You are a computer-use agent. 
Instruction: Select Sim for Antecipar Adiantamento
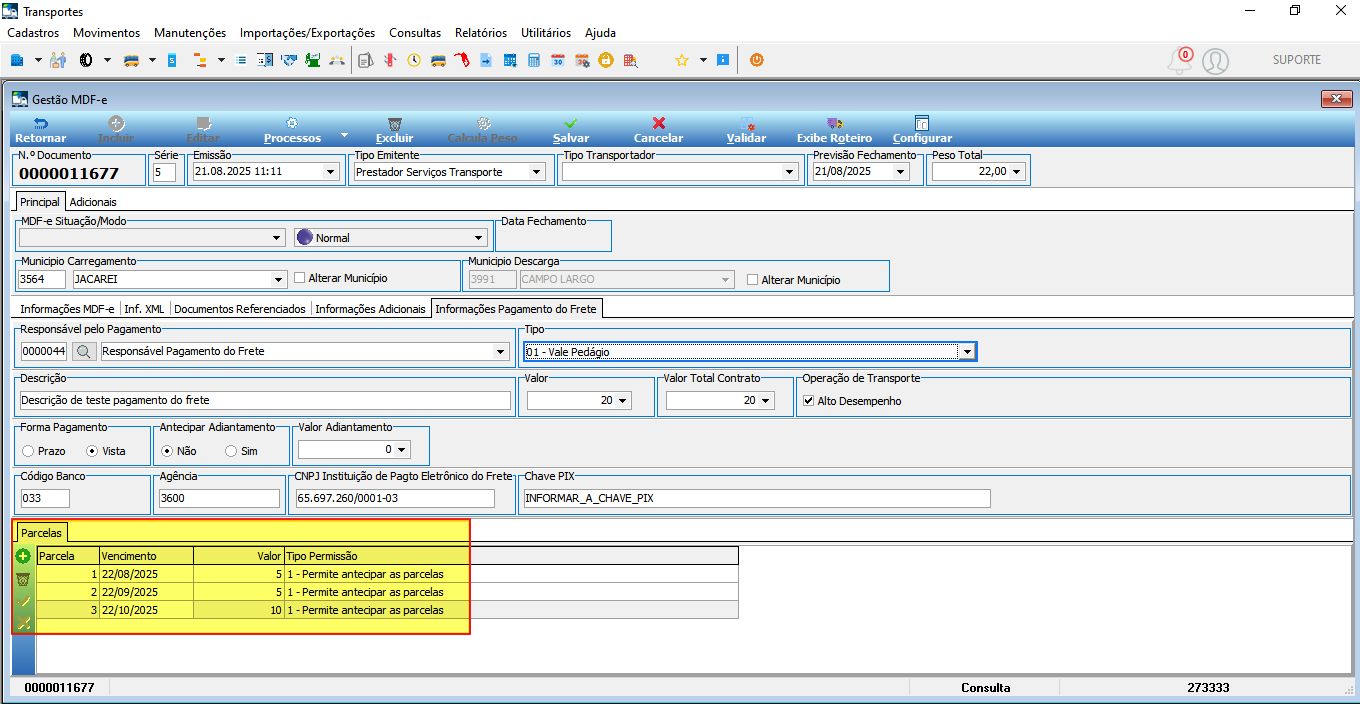[231, 451]
